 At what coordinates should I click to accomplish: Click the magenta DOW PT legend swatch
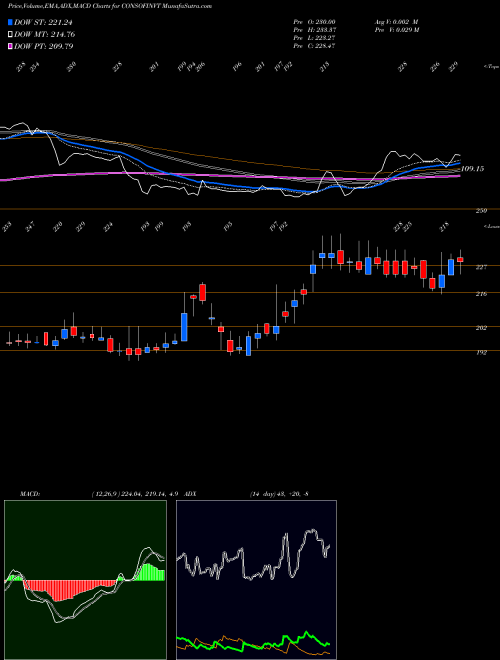[x=10, y=46]
